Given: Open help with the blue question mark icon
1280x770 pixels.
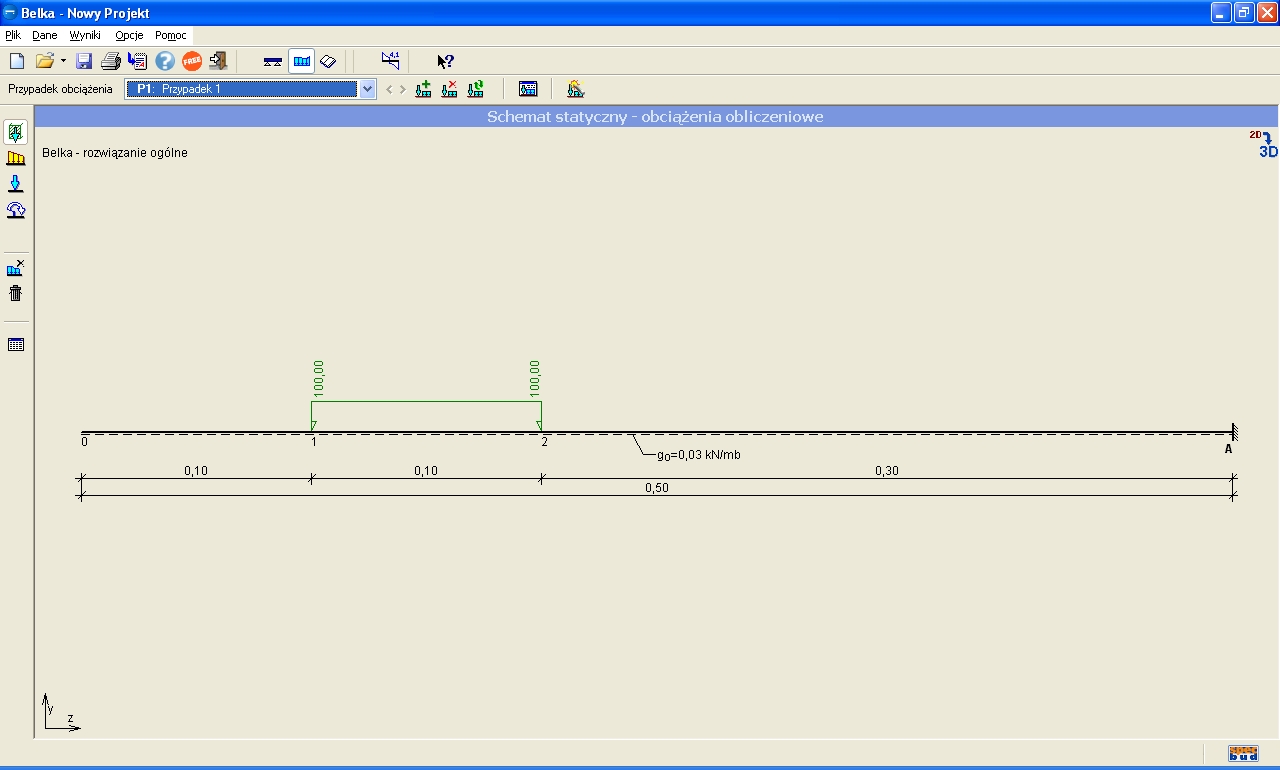Looking at the screenshot, I should coord(165,61).
